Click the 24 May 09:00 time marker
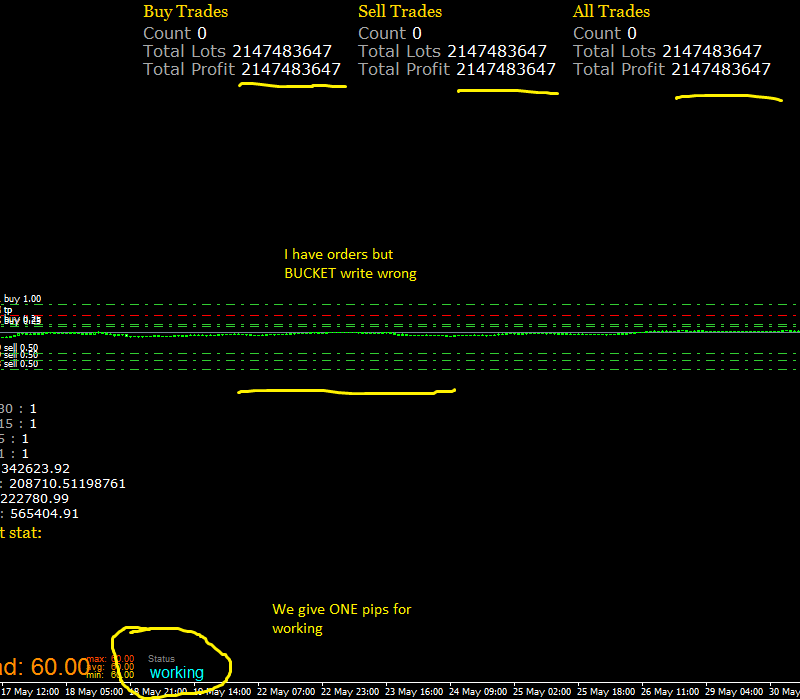Screen dimensions: 800x700 tap(478, 692)
